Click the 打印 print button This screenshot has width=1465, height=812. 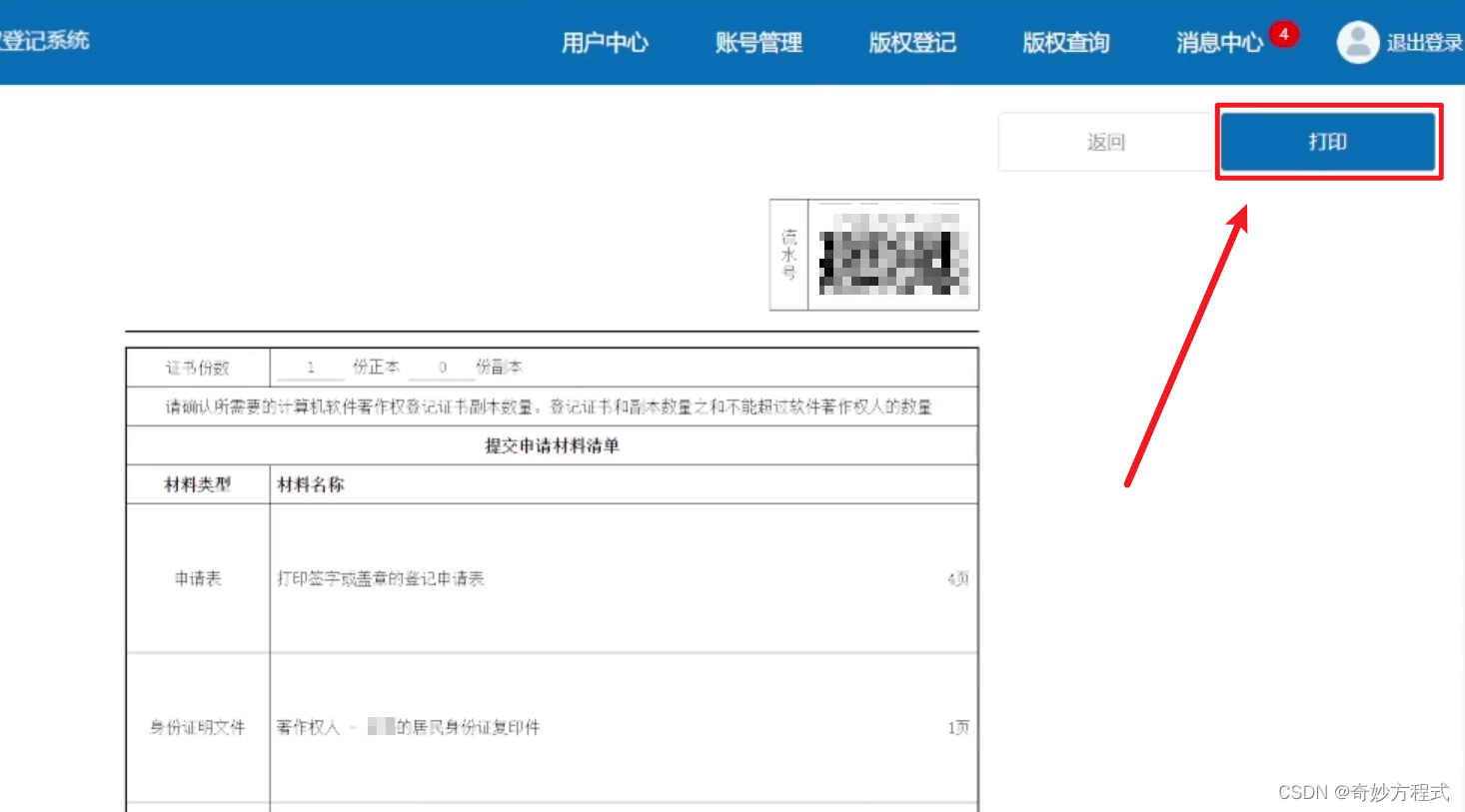click(x=1328, y=142)
